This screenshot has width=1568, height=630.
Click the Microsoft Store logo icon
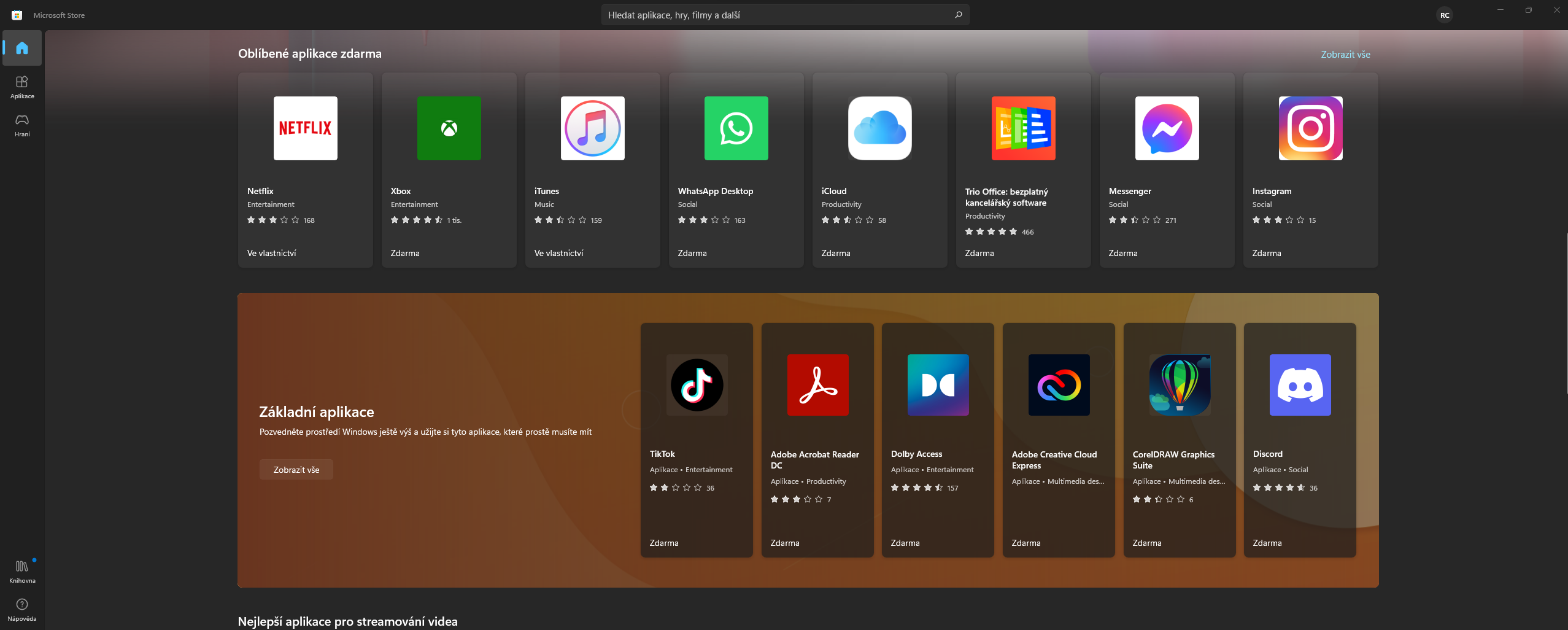tap(17, 15)
